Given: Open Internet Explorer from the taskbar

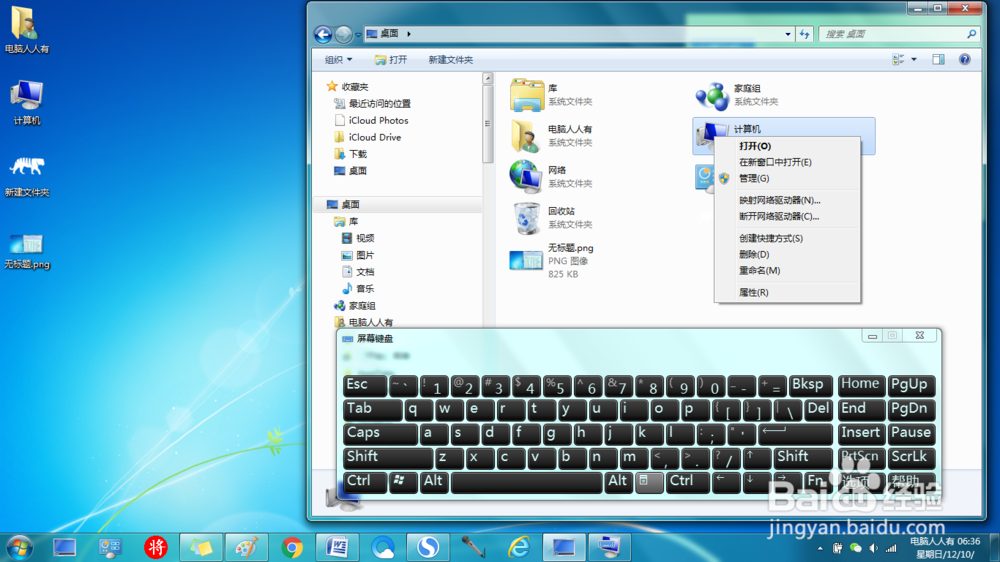Looking at the screenshot, I should coord(518,547).
